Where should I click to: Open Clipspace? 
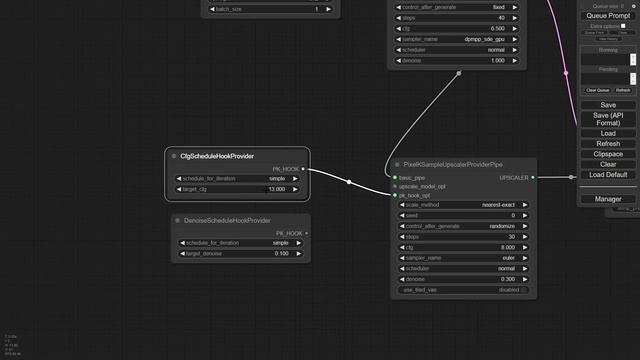(608, 154)
